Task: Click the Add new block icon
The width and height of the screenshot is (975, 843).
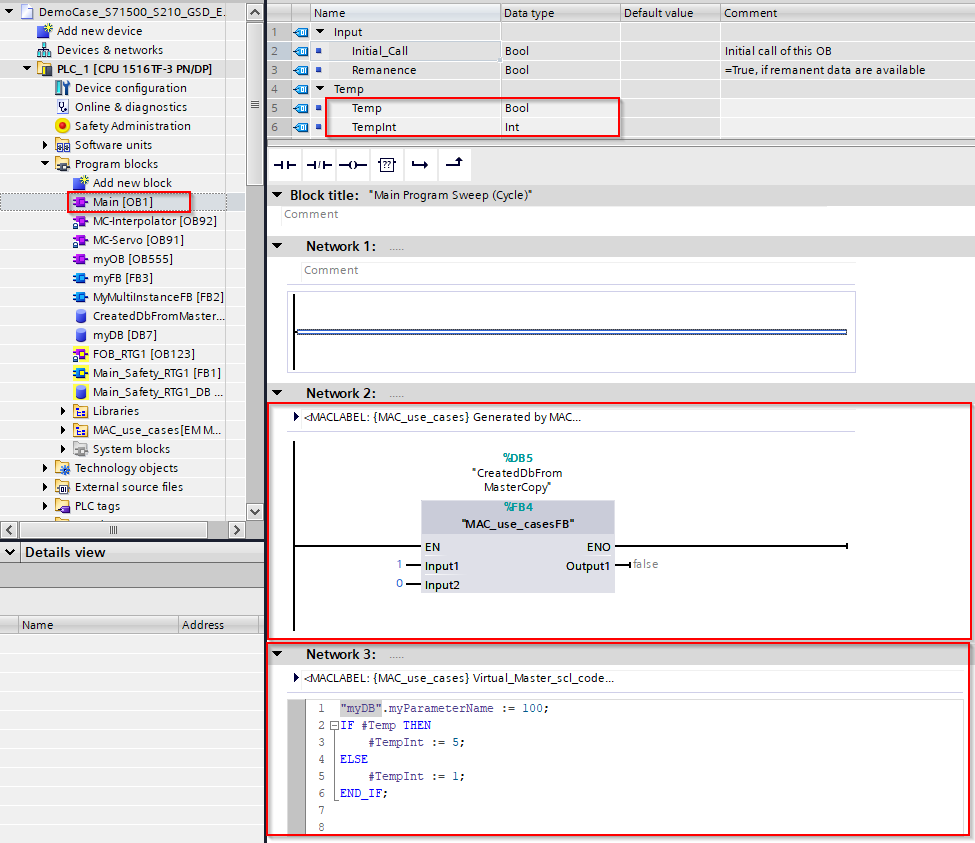Action: [81, 183]
